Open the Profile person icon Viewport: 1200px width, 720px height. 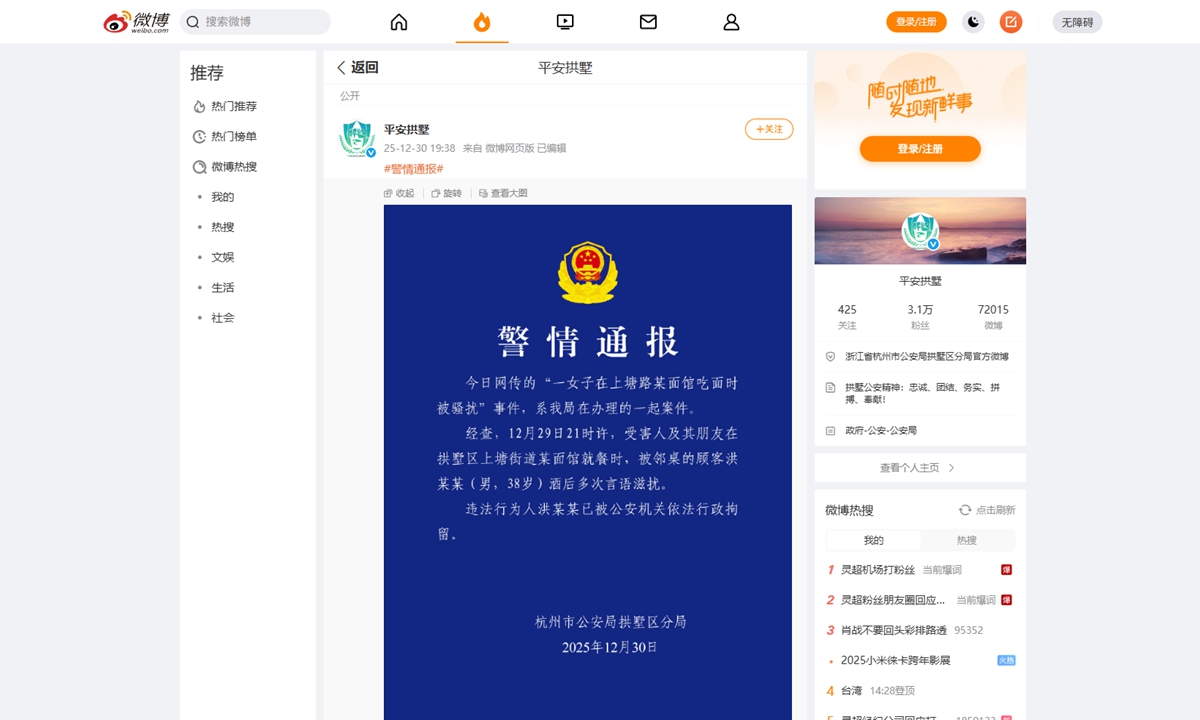(x=731, y=21)
